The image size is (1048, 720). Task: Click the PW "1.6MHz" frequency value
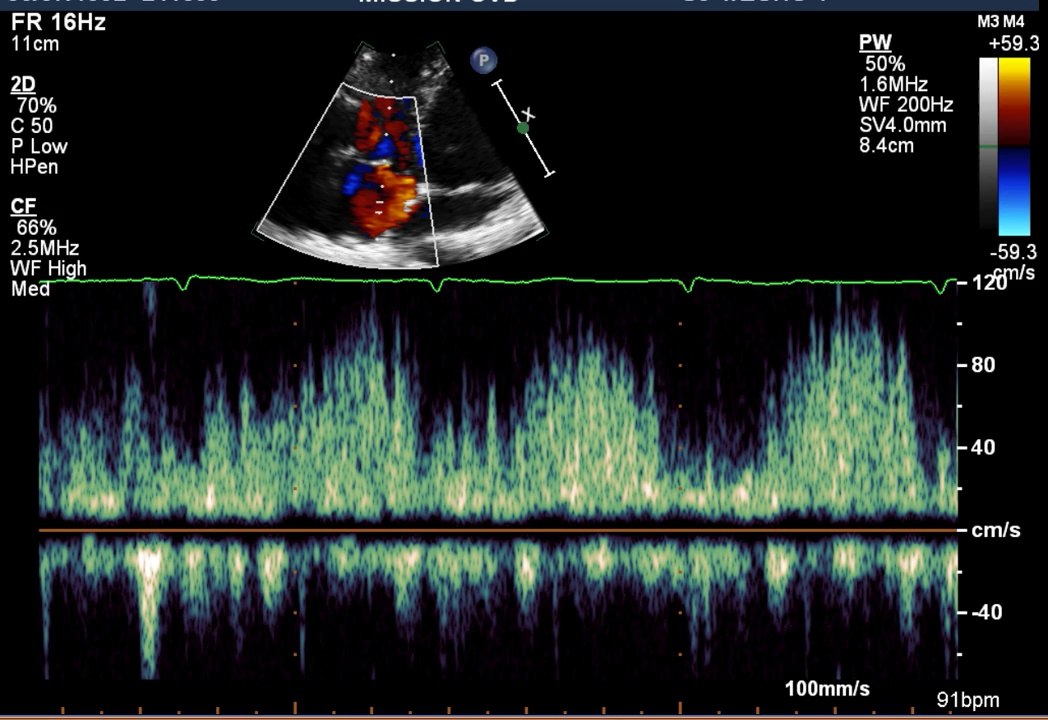[x=893, y=84]
